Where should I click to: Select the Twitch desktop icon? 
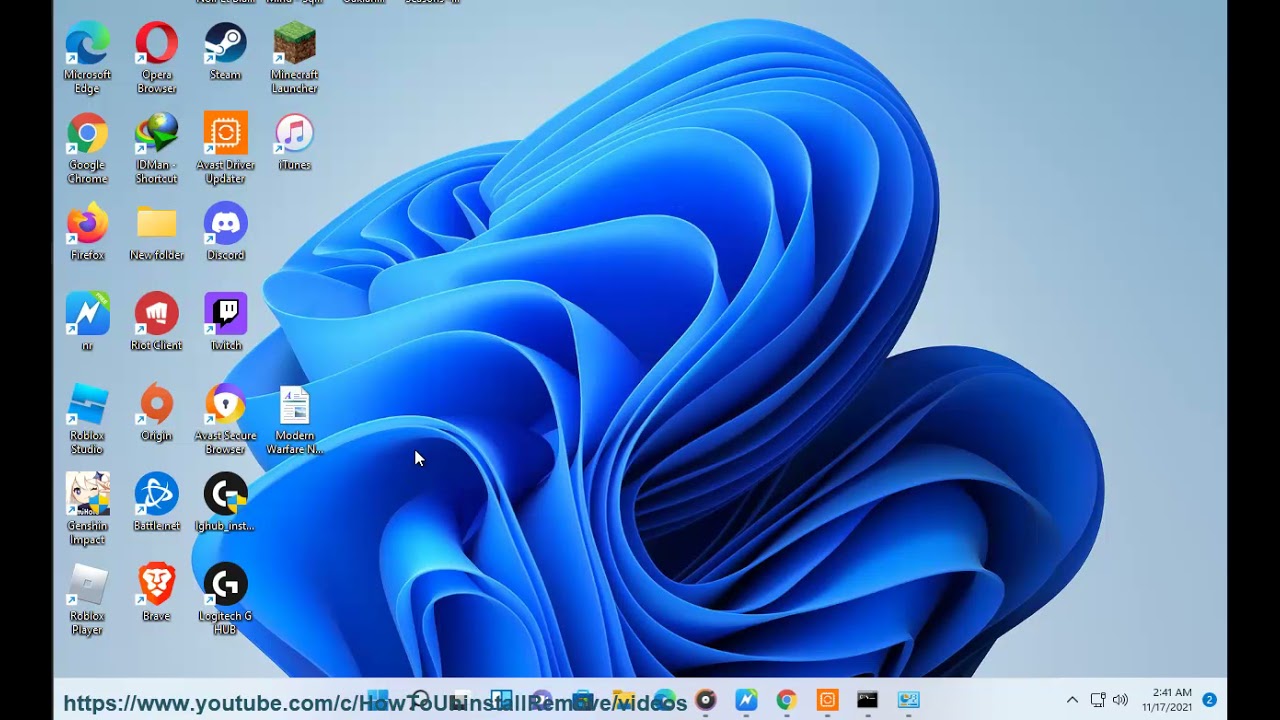[x=225, y=323]
